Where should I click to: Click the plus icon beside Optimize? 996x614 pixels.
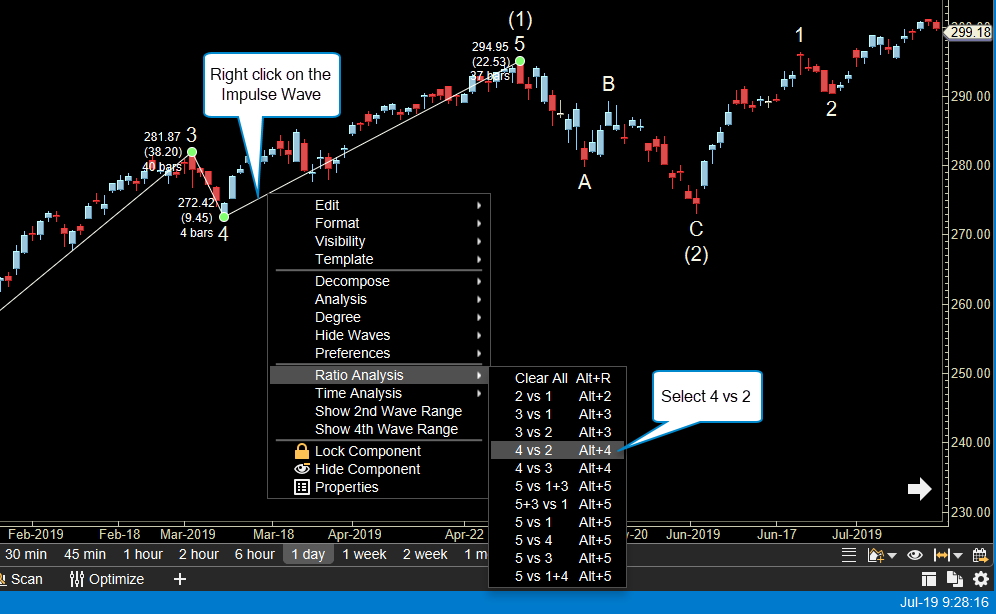(180, 579)
